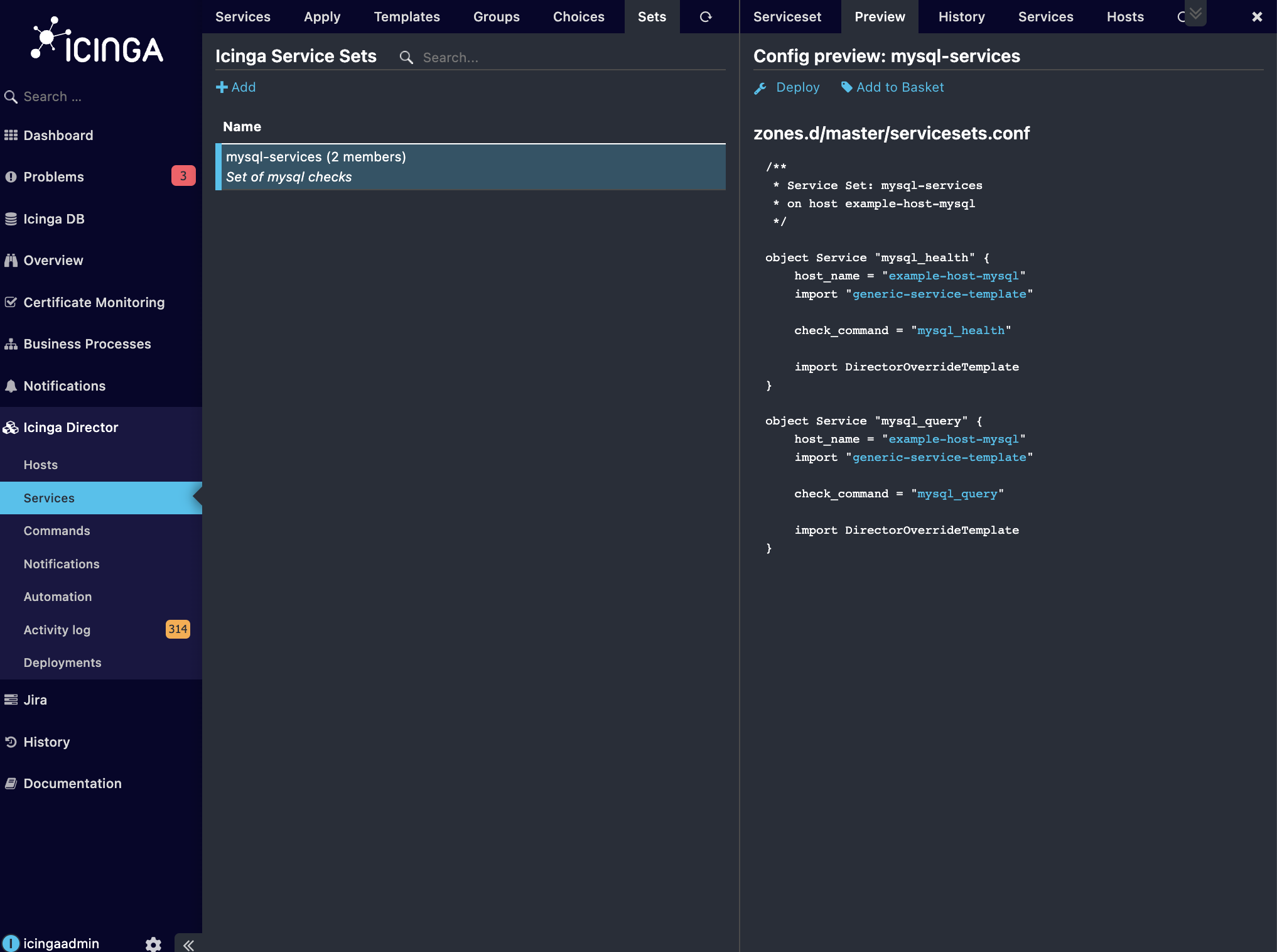Switch to the Apply tab
Viewport: 1277px width, 952px height.
tap(322, 17)
